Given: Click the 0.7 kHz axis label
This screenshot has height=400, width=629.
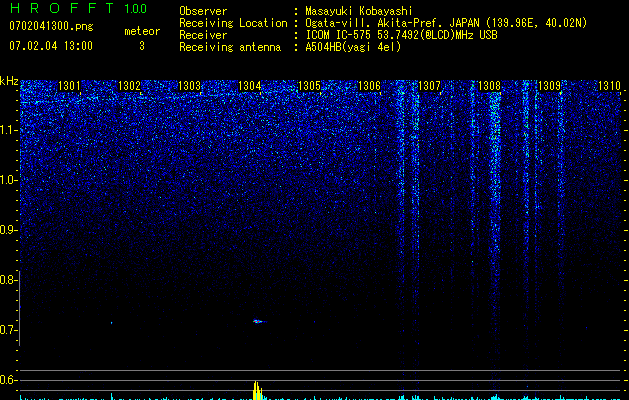Looking at the screenshot, I should click(9, 330).
